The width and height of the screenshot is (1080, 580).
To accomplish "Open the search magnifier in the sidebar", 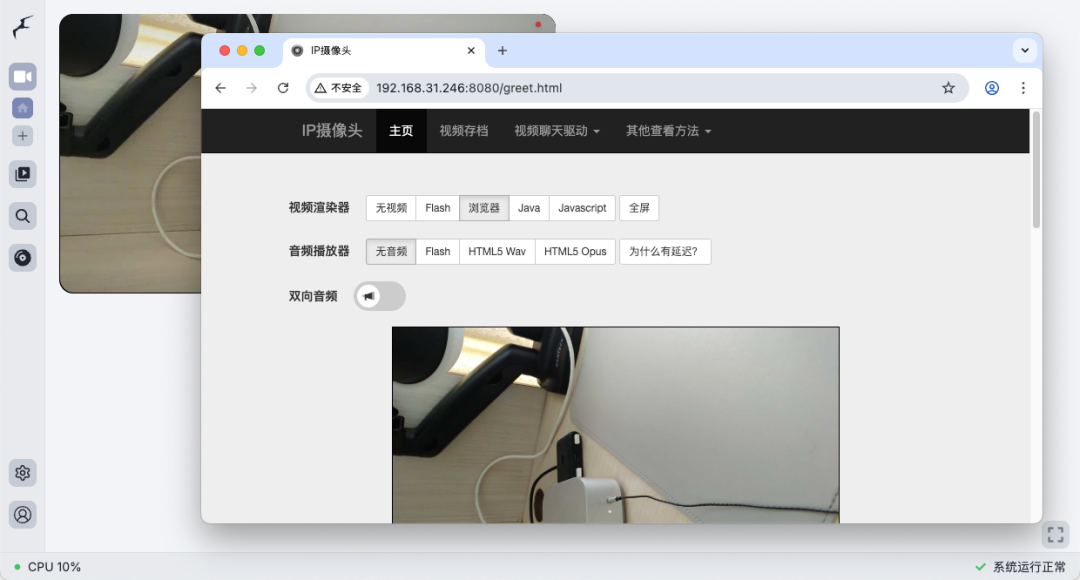I will tap(22, 215).
